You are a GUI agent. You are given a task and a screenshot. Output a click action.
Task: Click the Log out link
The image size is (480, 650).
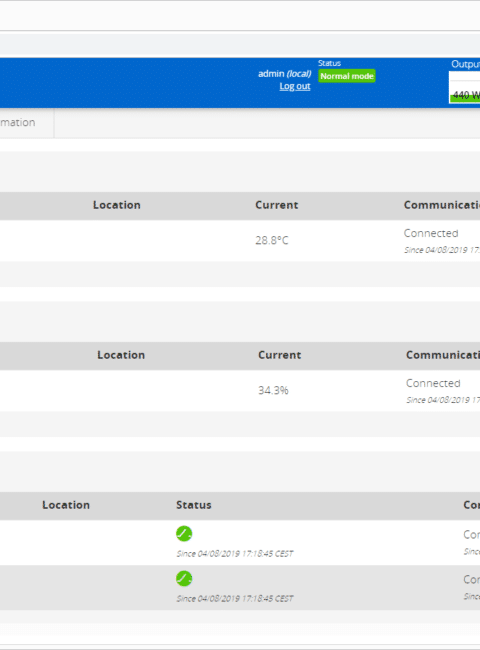pyautogui.click(x=295, y=86)
